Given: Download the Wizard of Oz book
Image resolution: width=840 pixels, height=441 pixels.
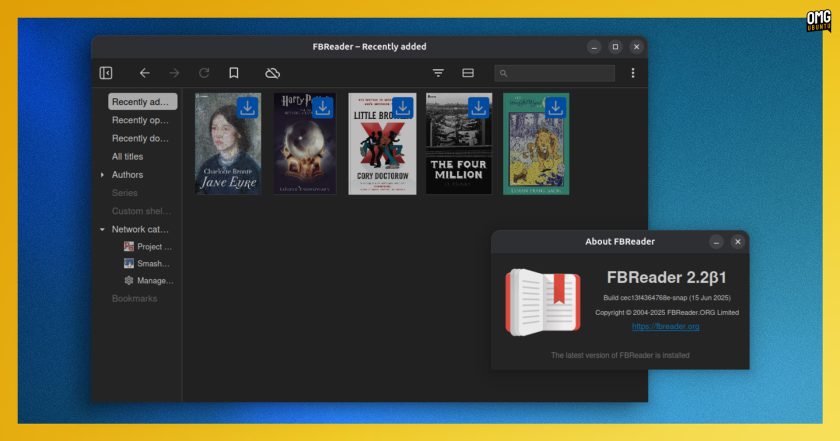Looking at the screenshot, I should tap(556, 108).
